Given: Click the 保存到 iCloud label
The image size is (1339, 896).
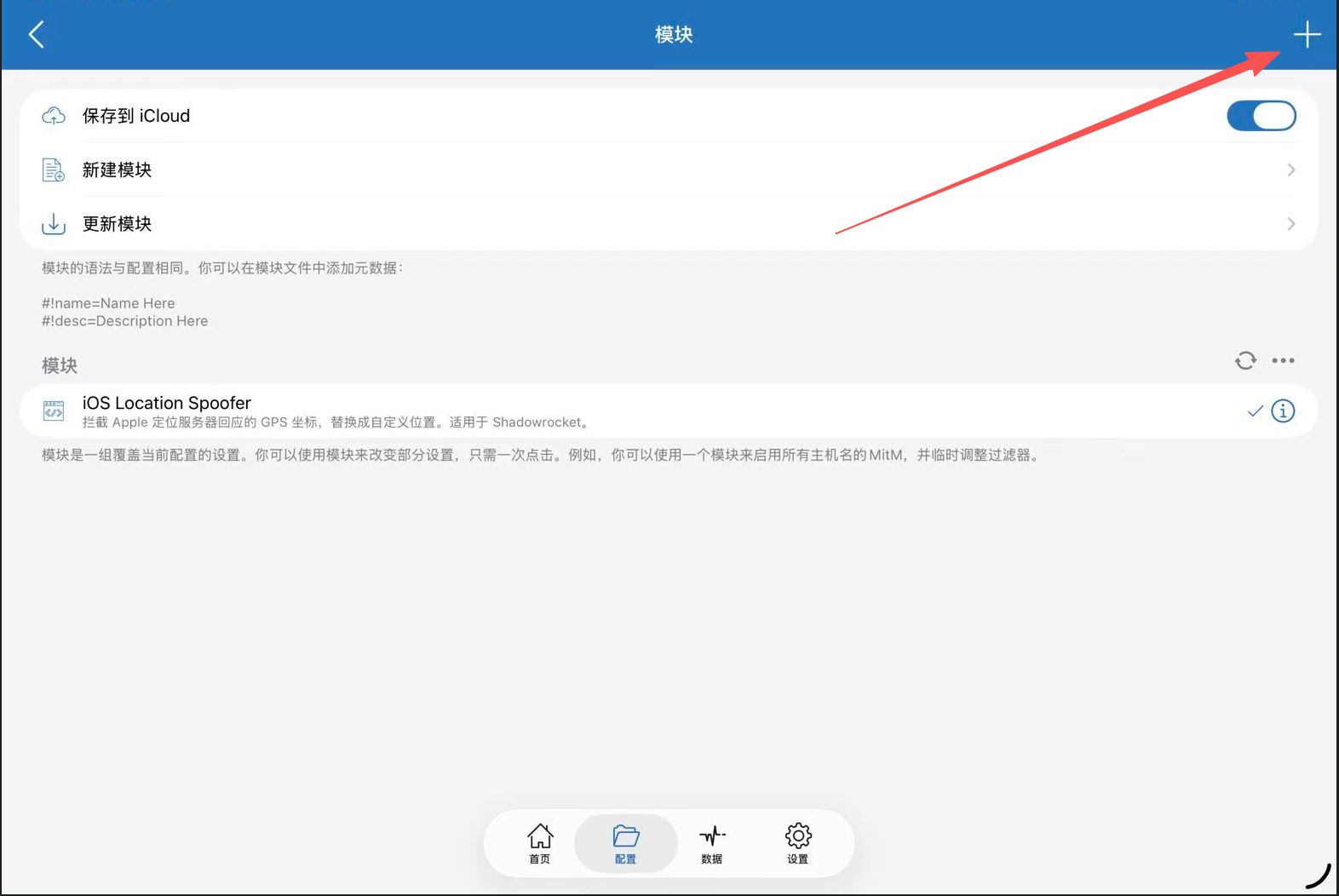Looking at the screenshot, I should 136,116.
